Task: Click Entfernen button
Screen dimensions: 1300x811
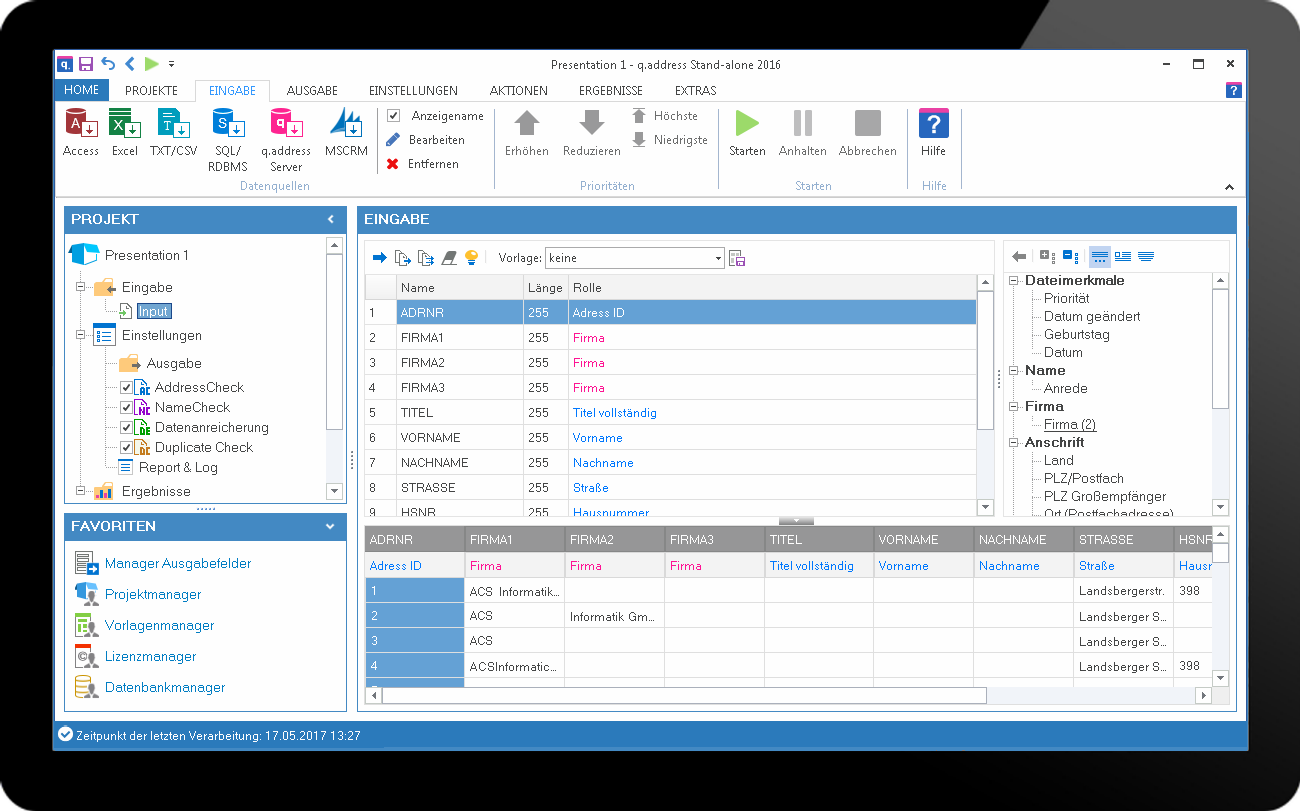Action: click(x=422, y=164)
